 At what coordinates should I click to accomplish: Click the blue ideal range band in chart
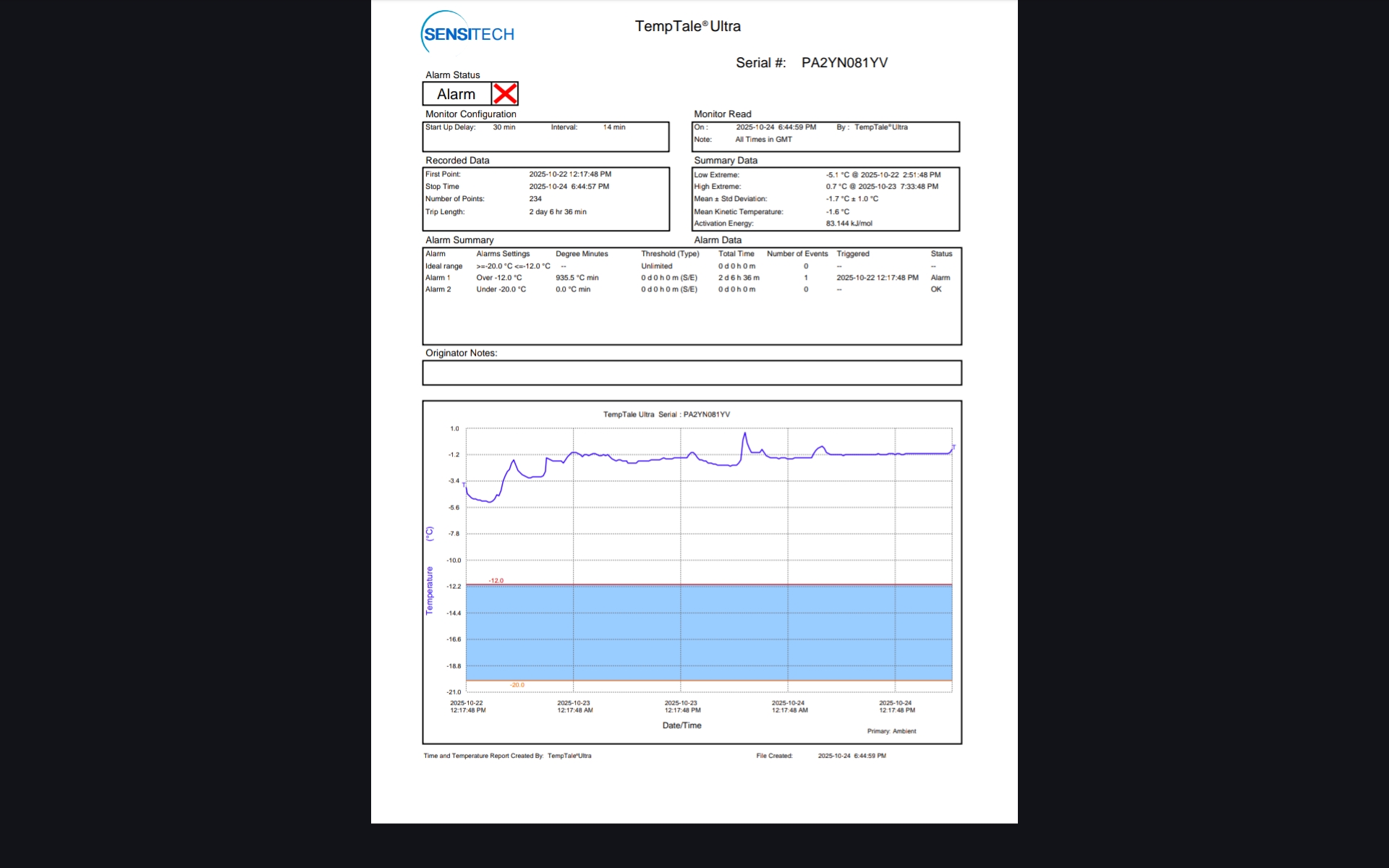pyautogui.click(x=709, y=633)
